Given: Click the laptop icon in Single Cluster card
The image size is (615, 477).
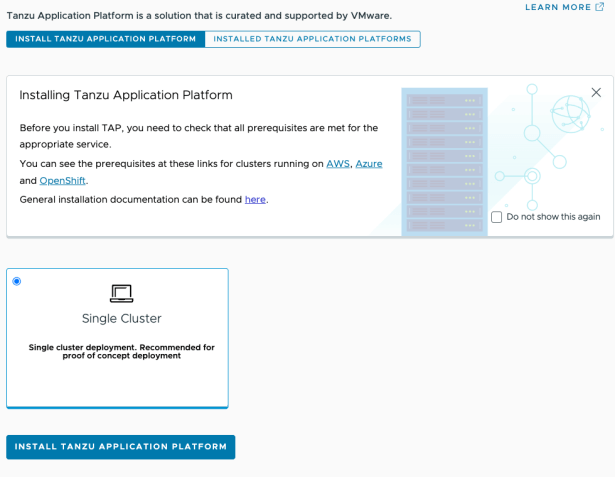Looking at the screenshot, I should click(122, 293).
